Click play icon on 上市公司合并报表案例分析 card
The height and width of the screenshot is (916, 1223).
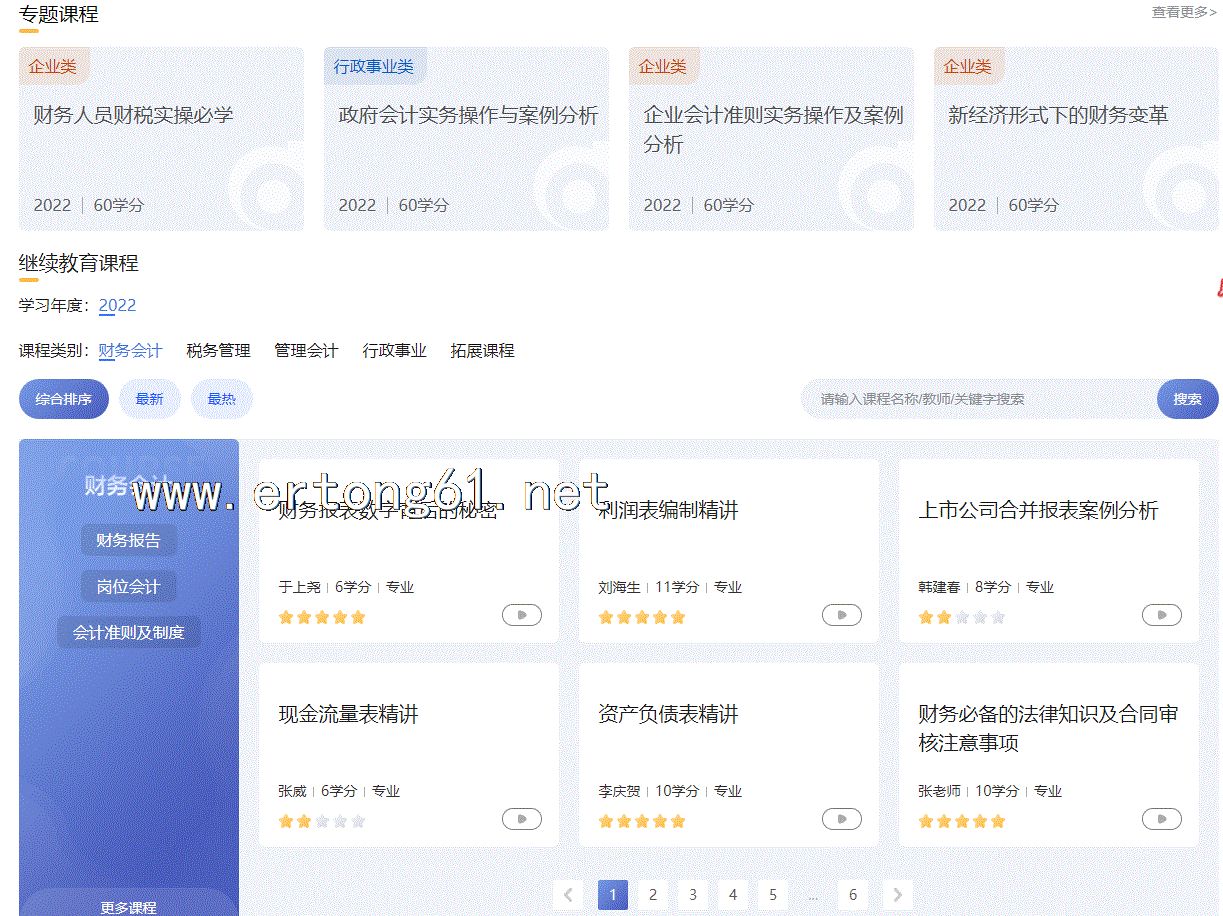tap(1161, 615)
